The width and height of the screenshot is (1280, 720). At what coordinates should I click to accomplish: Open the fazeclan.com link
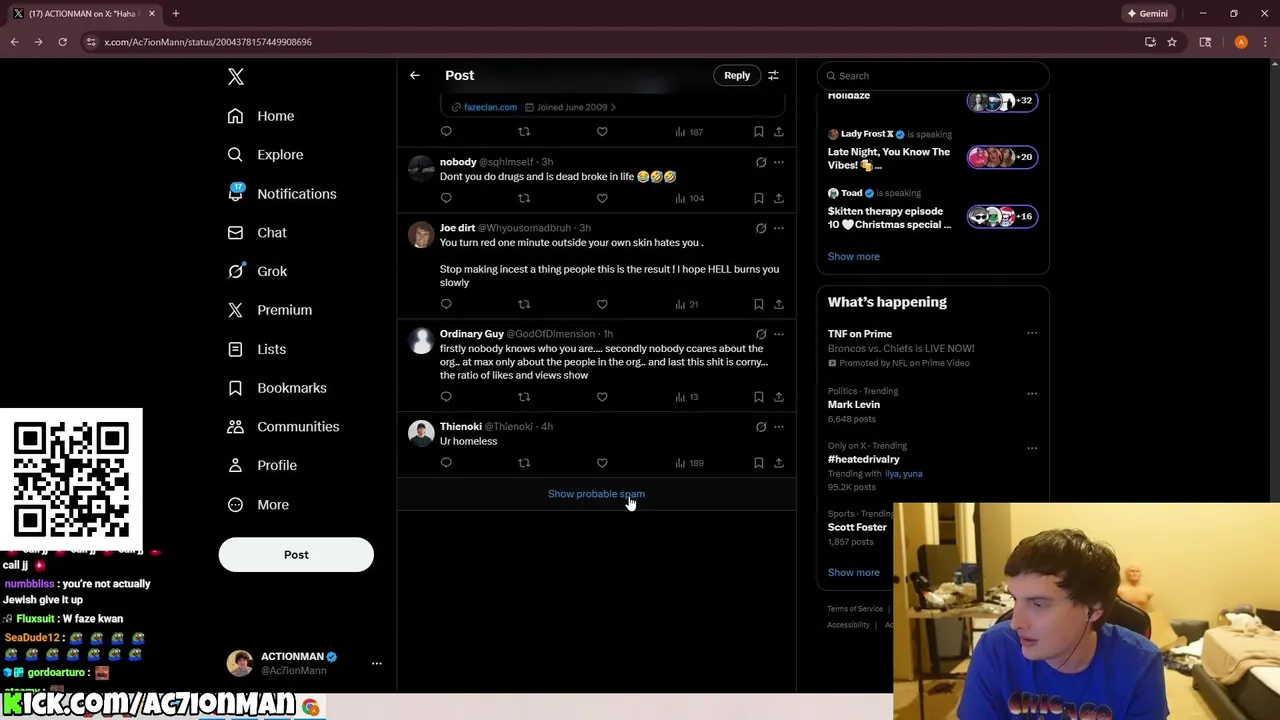click(490, 107)
